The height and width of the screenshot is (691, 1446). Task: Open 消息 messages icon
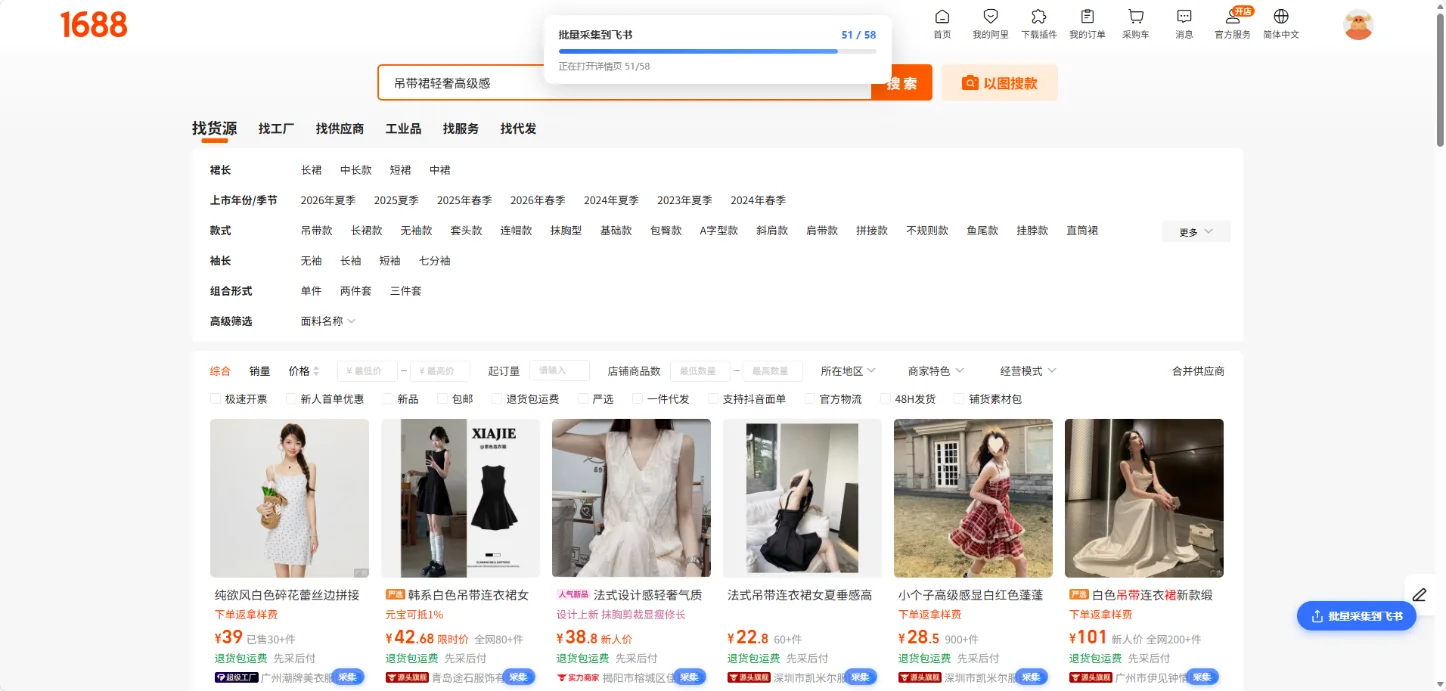(x=1184, y=17)
